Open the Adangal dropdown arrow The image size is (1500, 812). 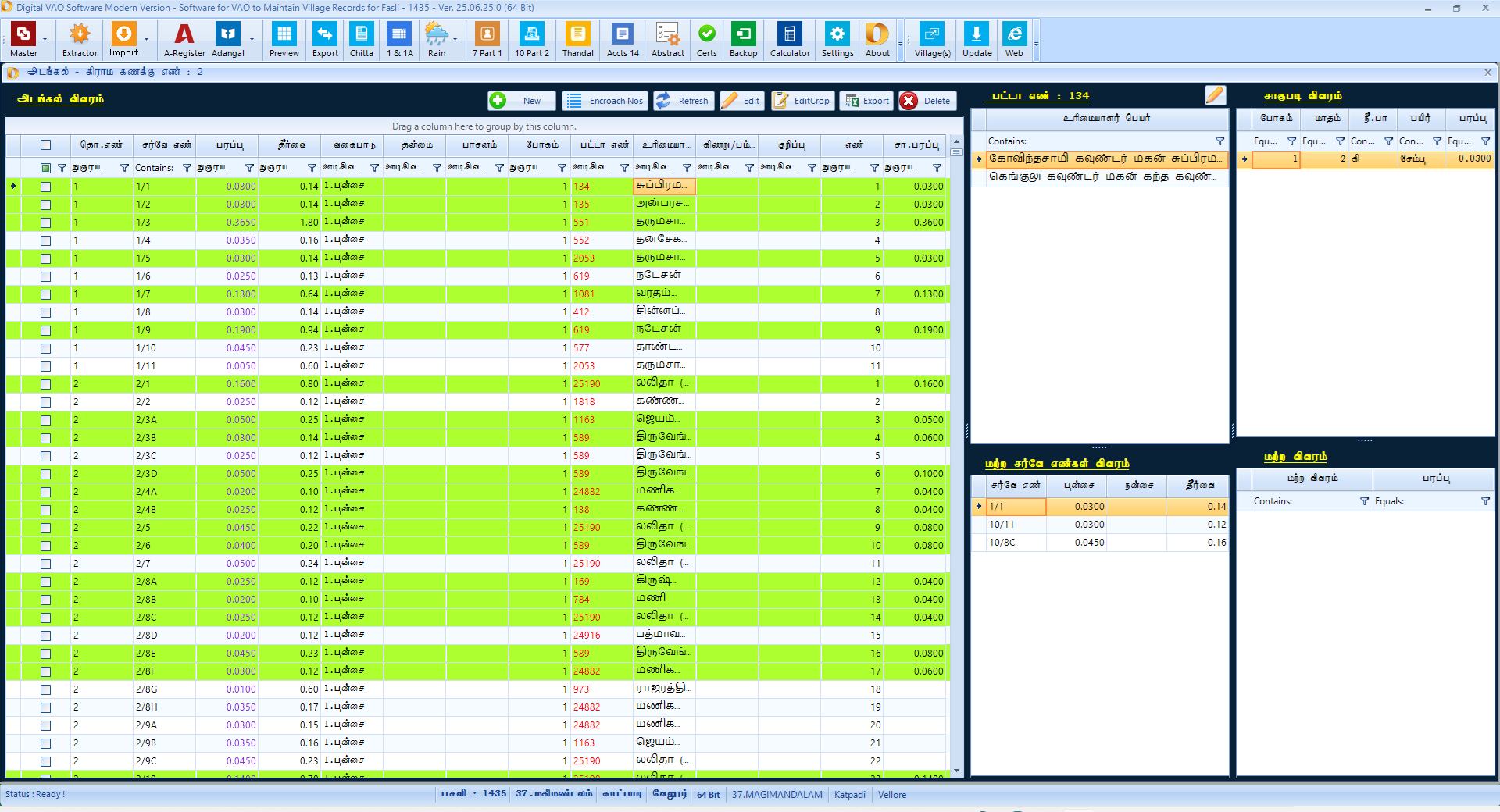coord(252,39)
